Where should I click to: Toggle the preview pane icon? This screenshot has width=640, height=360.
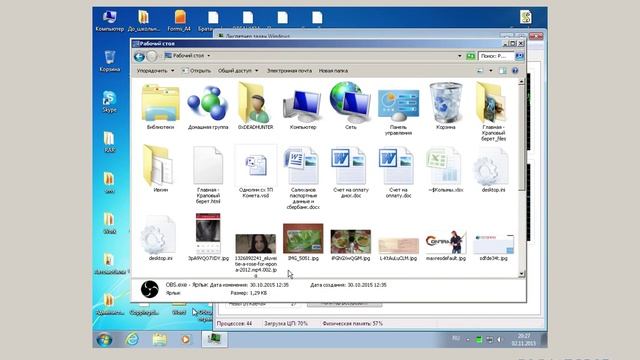(503, 71)
